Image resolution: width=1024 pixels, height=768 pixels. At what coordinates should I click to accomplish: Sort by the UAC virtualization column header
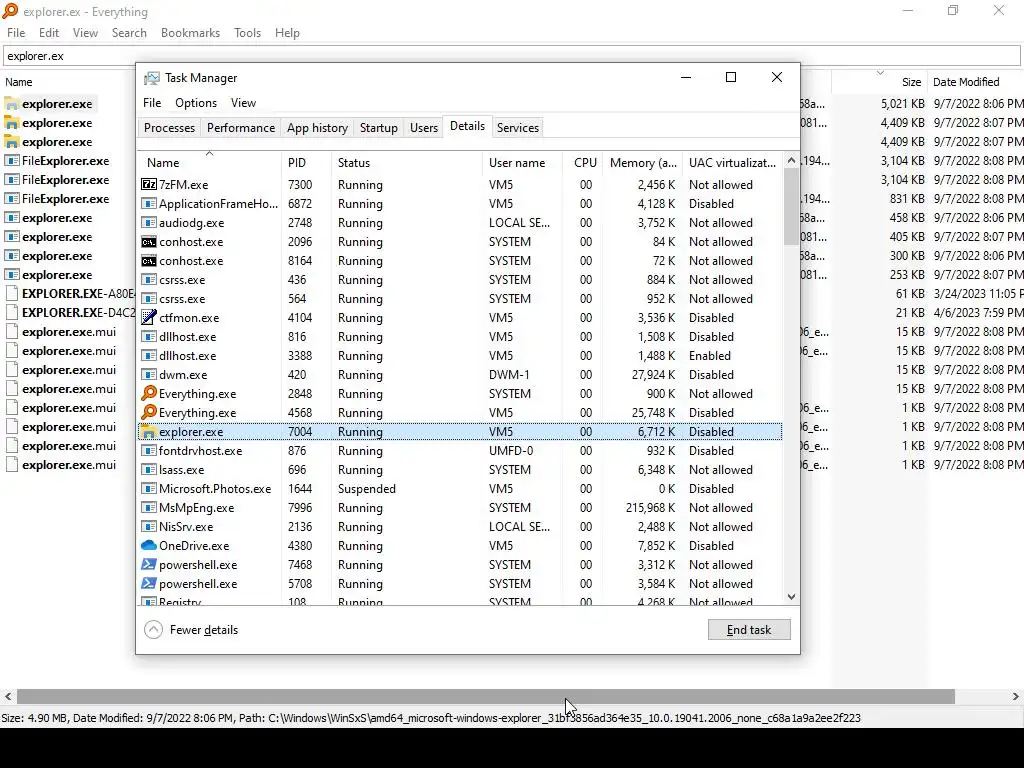(x=732, y=163)
